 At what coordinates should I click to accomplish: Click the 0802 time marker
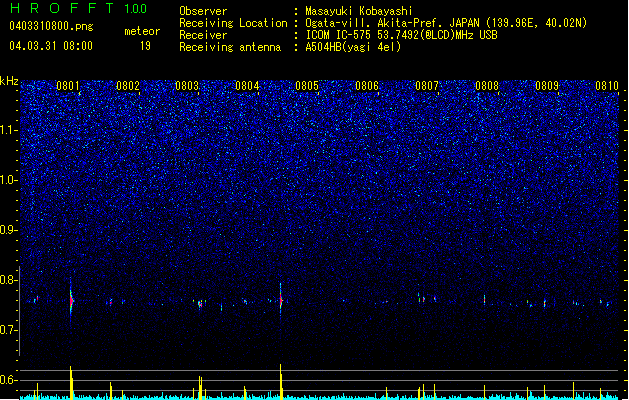click(128, 86)
